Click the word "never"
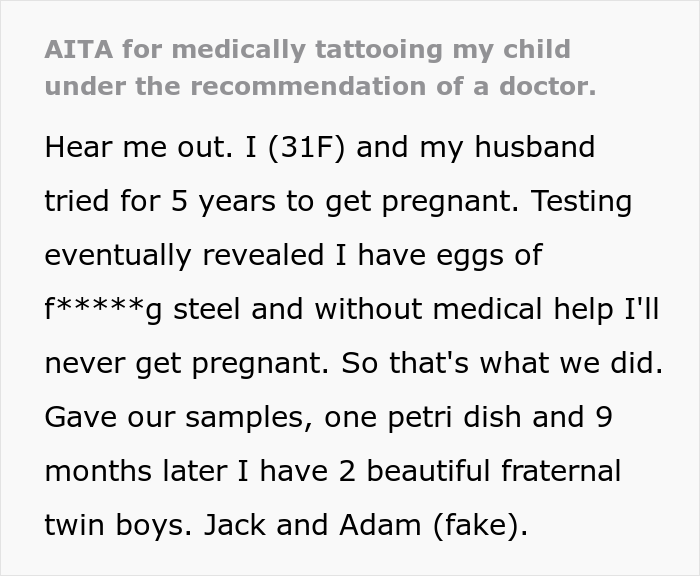 pyautogui.click(x=85, y=364)
